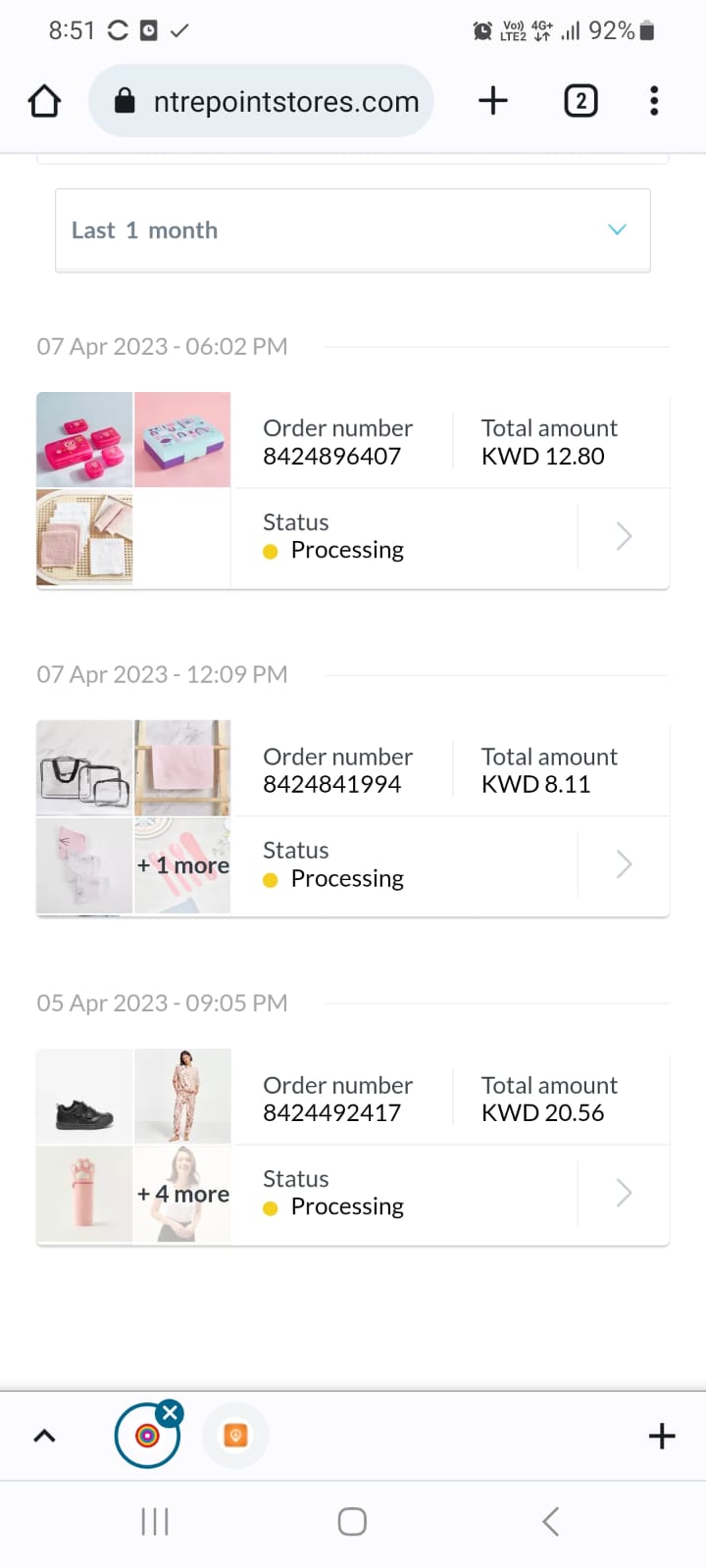Open the Last 1 month filter dropdown
Viewport: 706px width, 1568px height.
pyautogui.click(x=353, y=230)
